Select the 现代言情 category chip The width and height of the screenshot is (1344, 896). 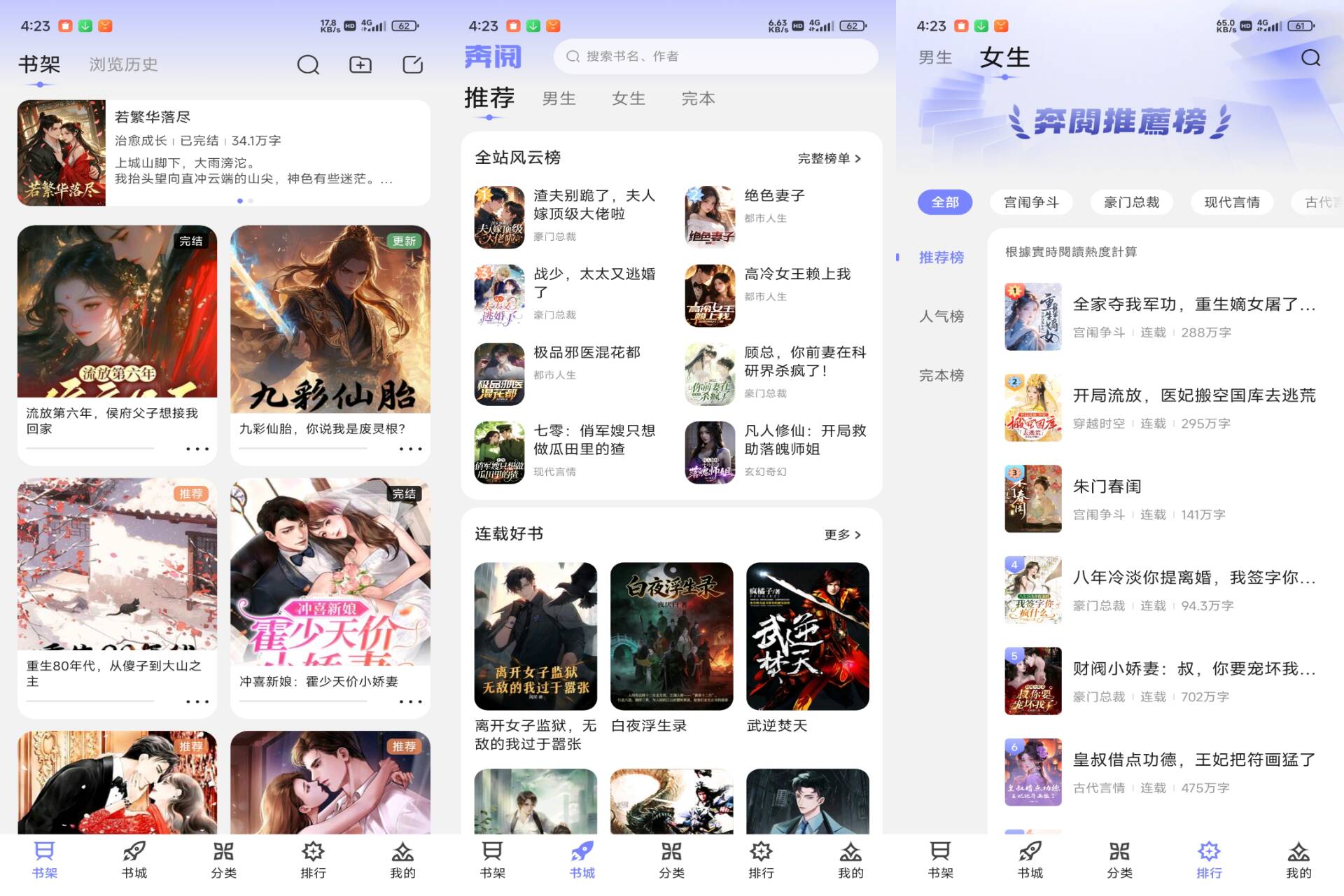[x=1231, y=202]
